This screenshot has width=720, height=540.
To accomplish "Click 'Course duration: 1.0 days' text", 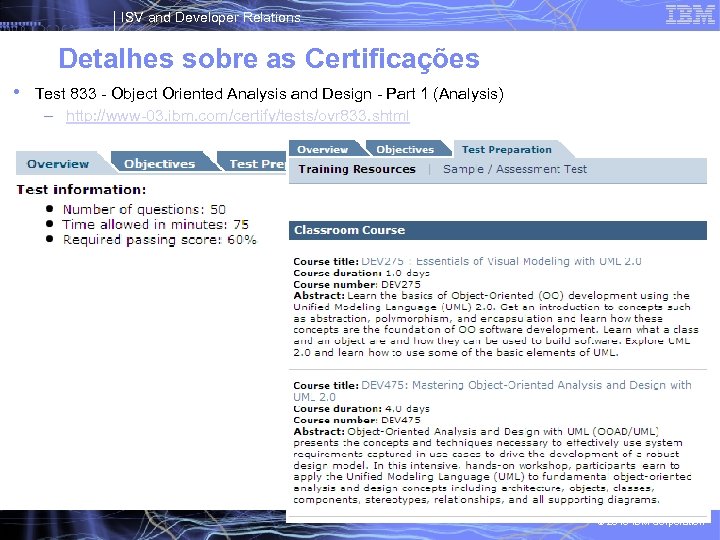I will pyautogui.click(x=361, y=273).
